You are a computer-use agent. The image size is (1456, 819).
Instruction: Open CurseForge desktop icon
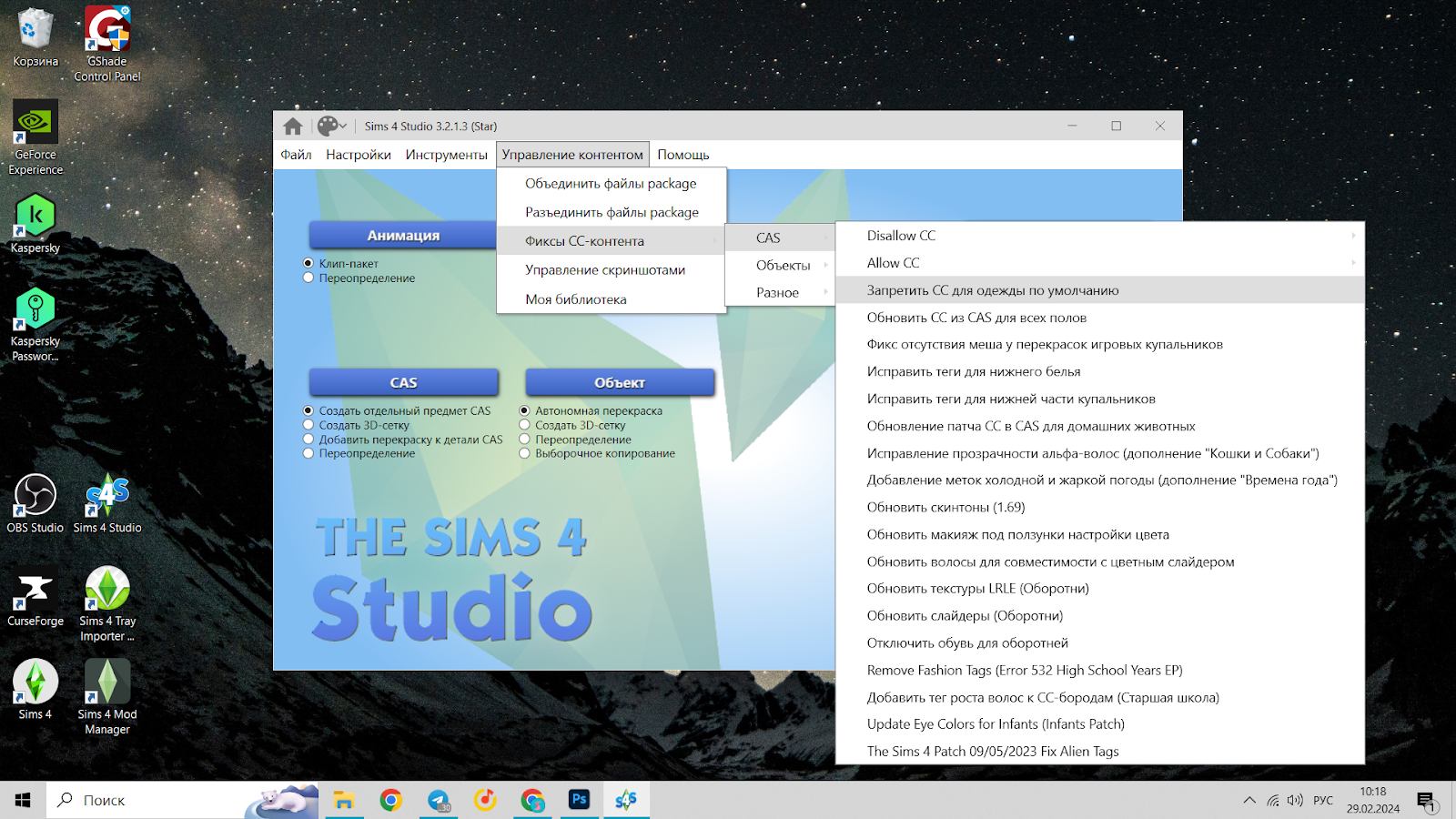coord(35,597)
